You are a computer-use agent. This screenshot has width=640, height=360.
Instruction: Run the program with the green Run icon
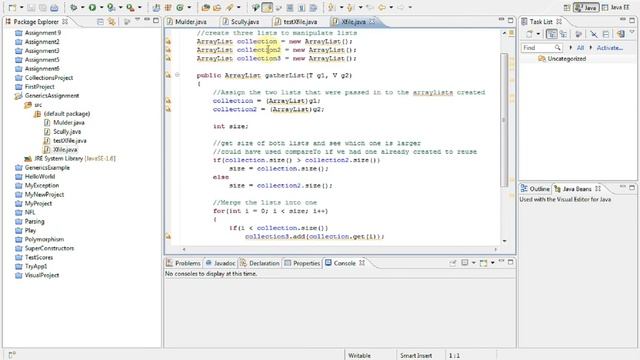(x=93, y=7)
